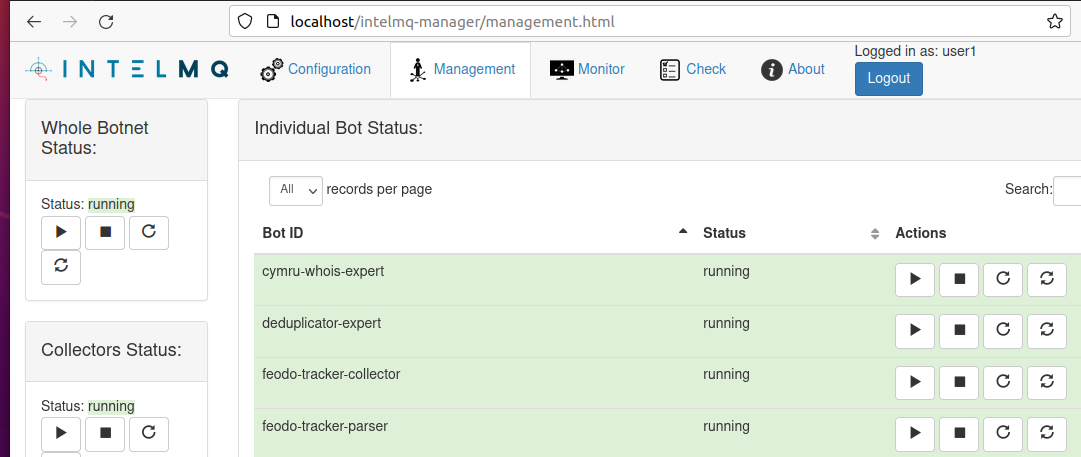Focus the bot Search field

[1067, 190]
